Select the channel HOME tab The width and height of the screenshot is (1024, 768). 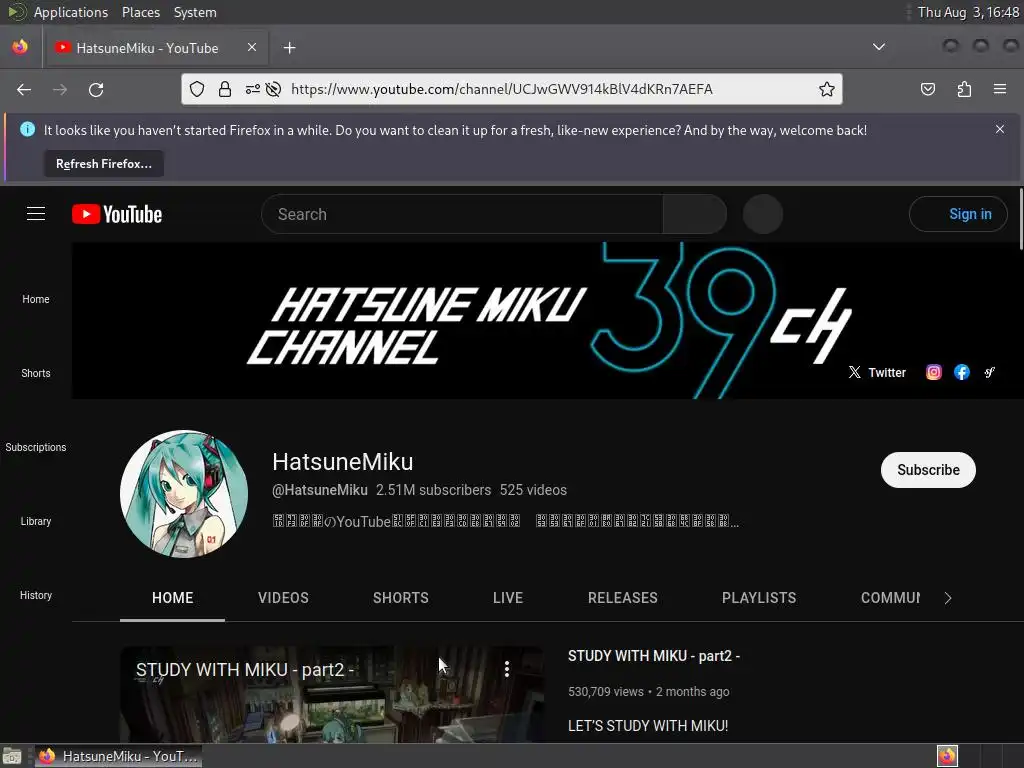pos(172,598)
